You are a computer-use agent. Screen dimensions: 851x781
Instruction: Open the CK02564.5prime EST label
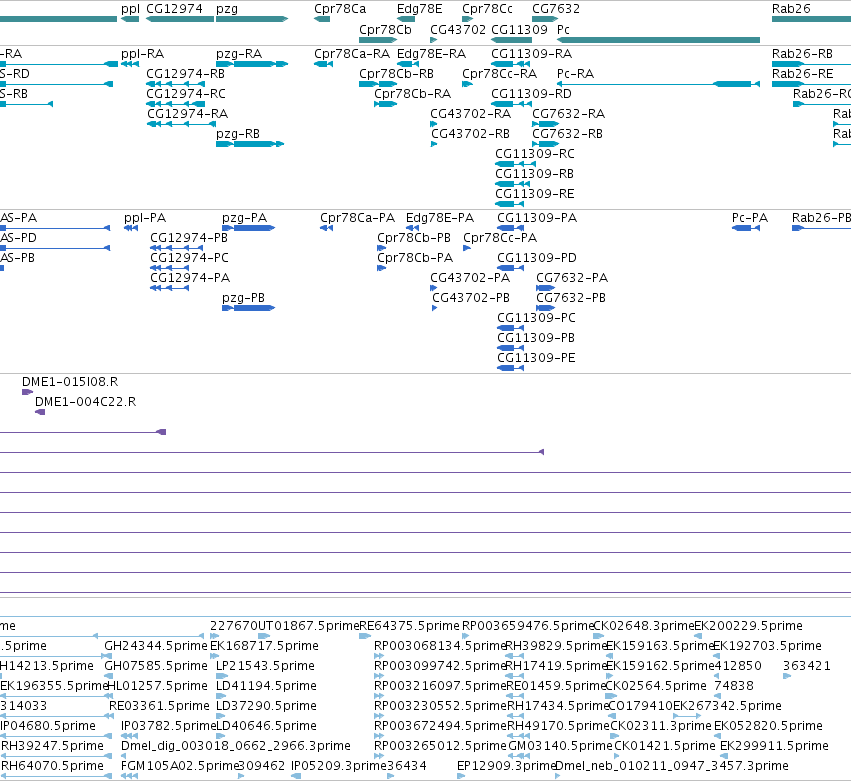point(656,687)
